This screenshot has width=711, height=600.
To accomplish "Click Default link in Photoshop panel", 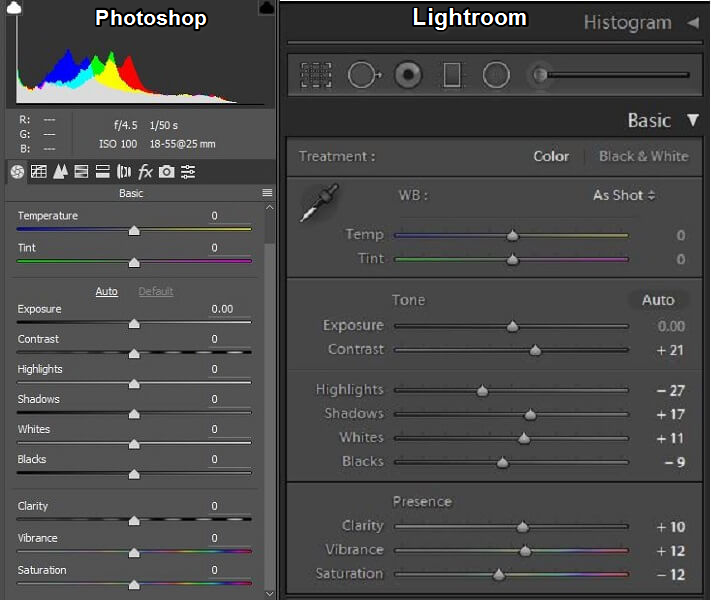I will [x=156, y=291].
